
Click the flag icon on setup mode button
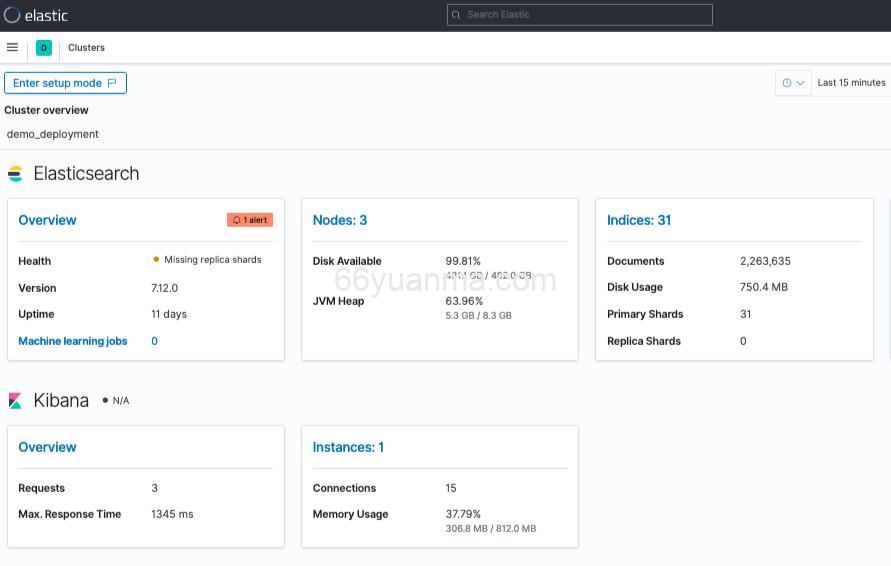pyautogui.click(x=112, y=83)
